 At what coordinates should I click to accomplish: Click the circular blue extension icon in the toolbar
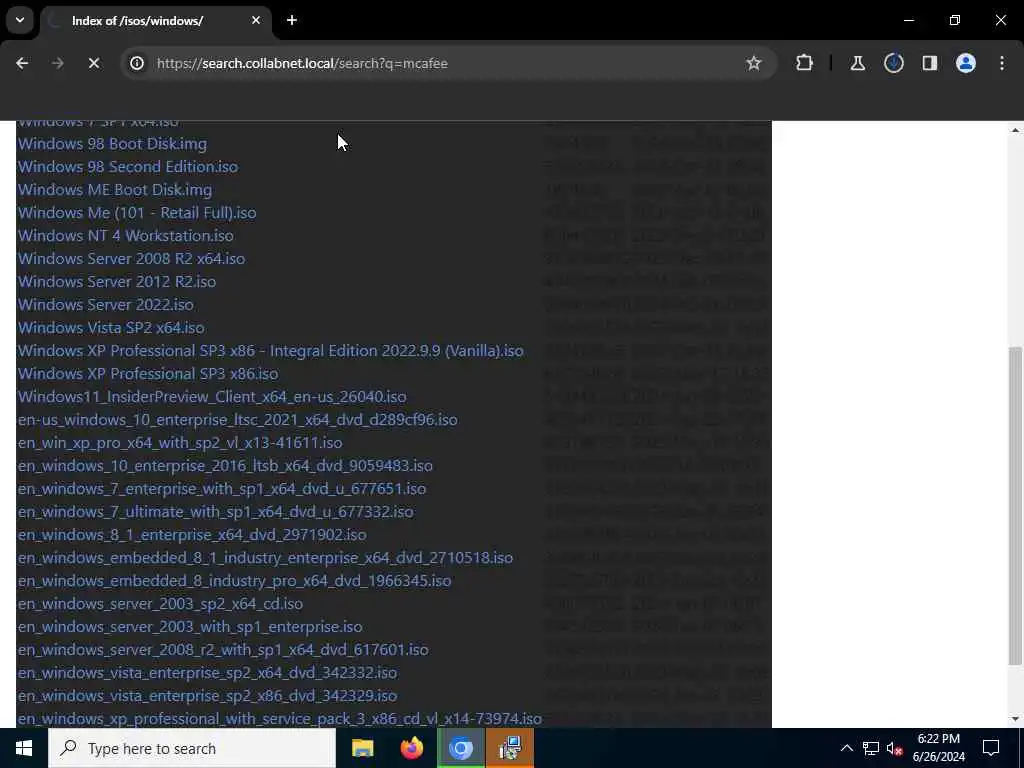click(x=893, y=63)
